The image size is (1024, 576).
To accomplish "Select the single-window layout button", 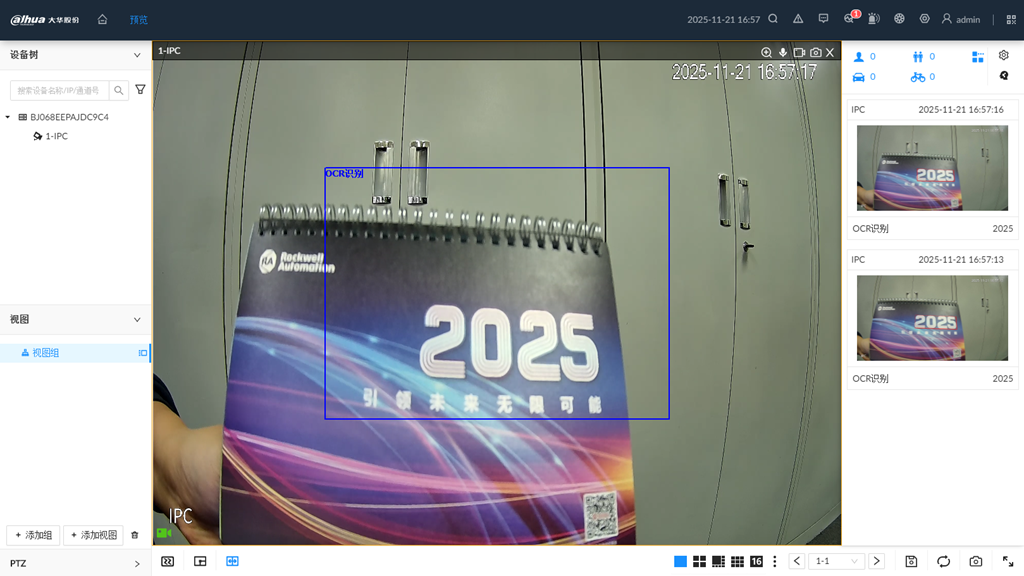I will (680, 562).
